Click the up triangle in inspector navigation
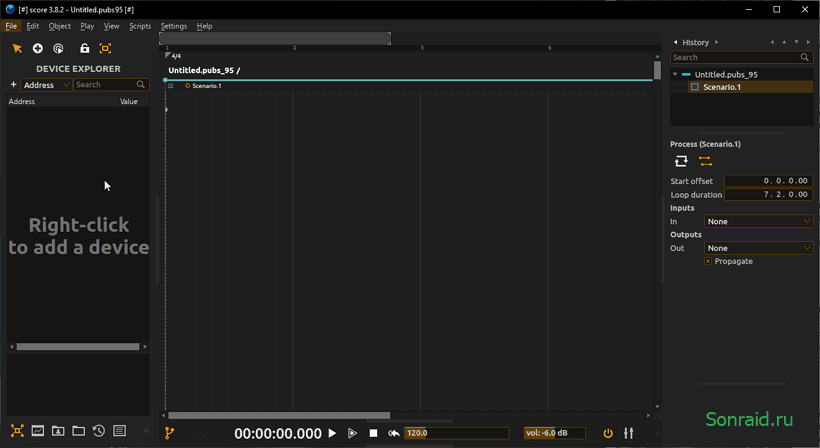Screen dimensions: 820x448 coord(784,42)
